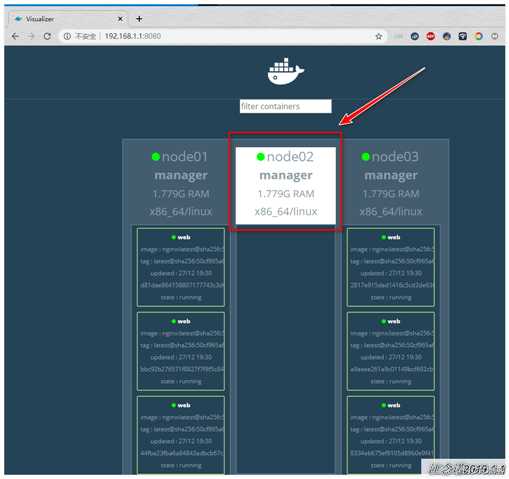509x479 pixels.
Task: Open the top web container on node03
Action: 391,267
